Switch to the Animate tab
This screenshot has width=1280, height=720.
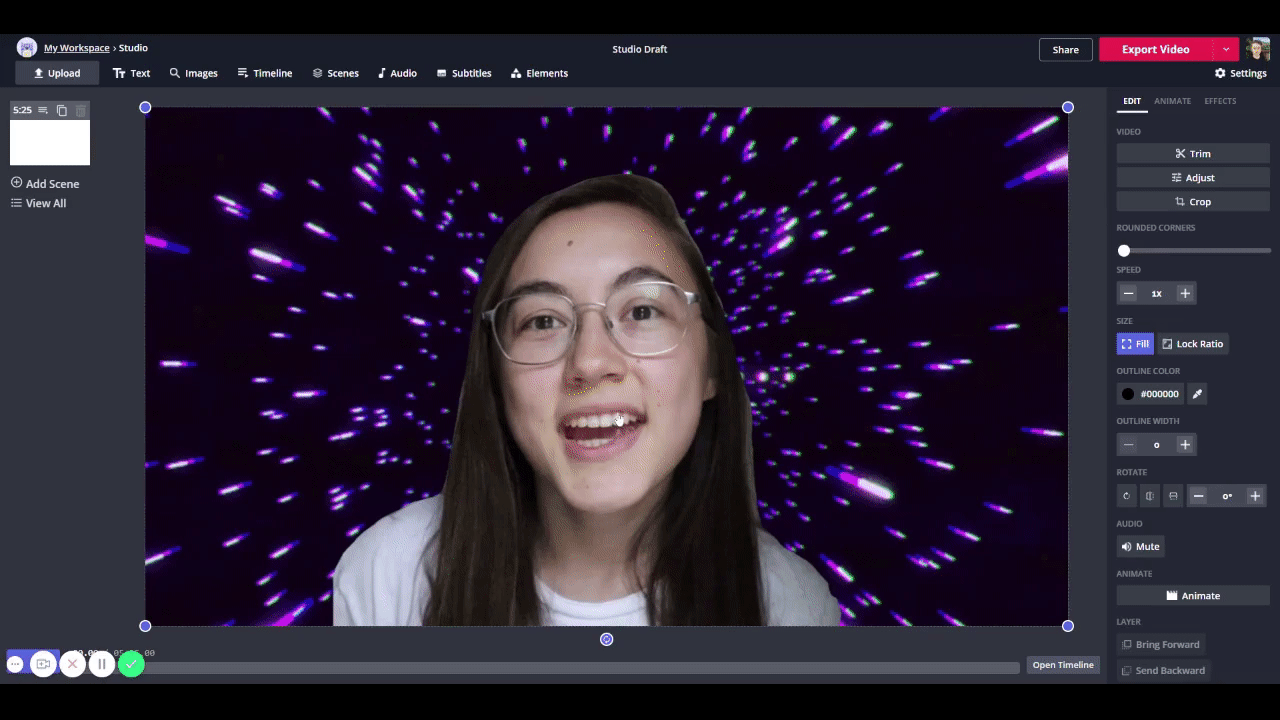1172,101
